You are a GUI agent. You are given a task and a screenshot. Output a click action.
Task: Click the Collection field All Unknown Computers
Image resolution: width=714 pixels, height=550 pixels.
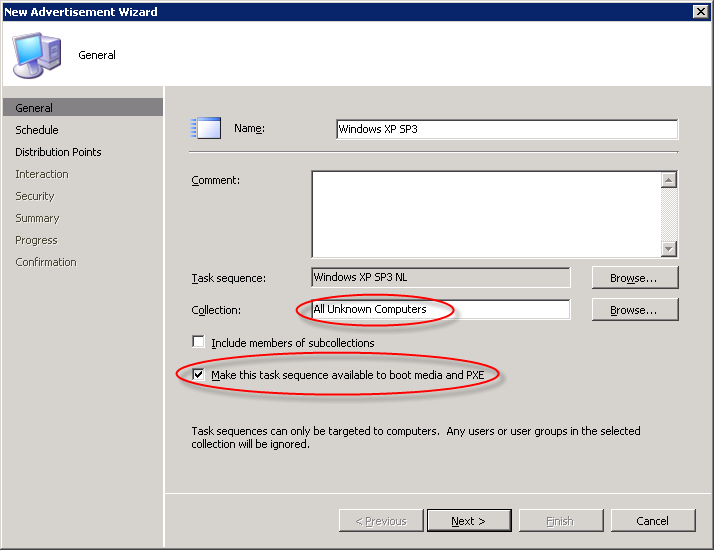(x=441, y=309)
